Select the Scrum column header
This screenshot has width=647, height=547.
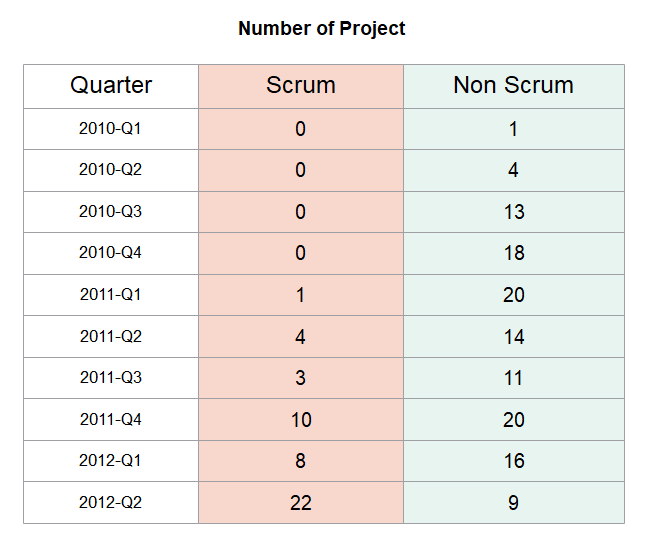point(301,86)
